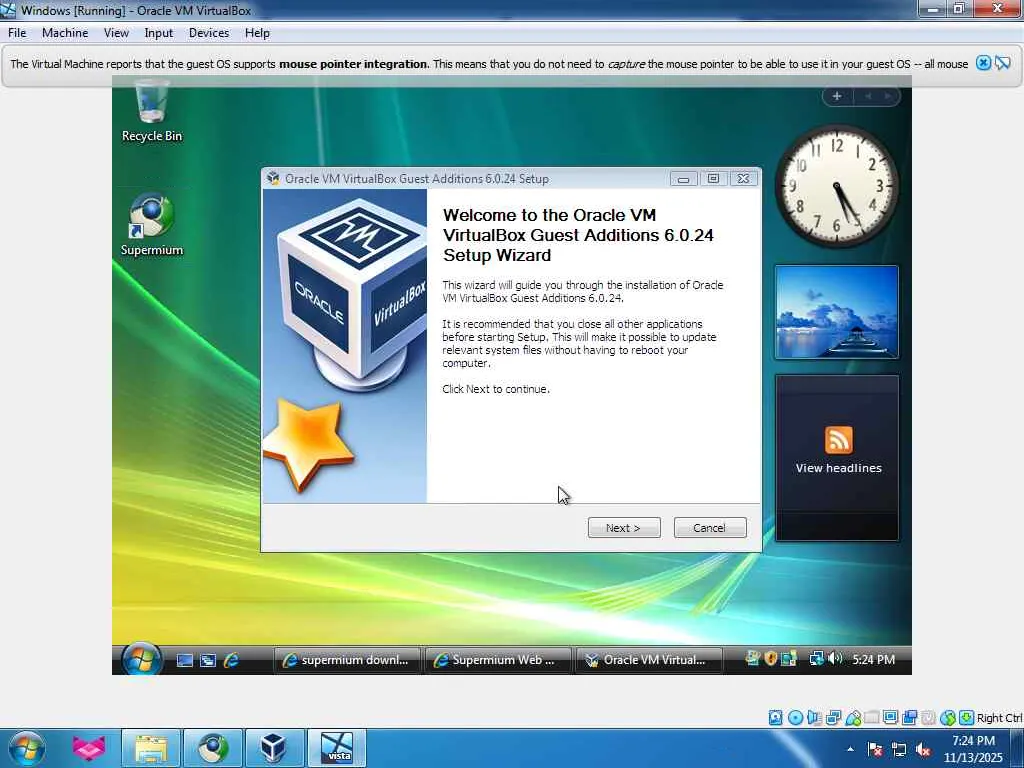
Task: Click Show Desktop in guest quick launch
Action: pyautogui.click(x=185, y=660)
